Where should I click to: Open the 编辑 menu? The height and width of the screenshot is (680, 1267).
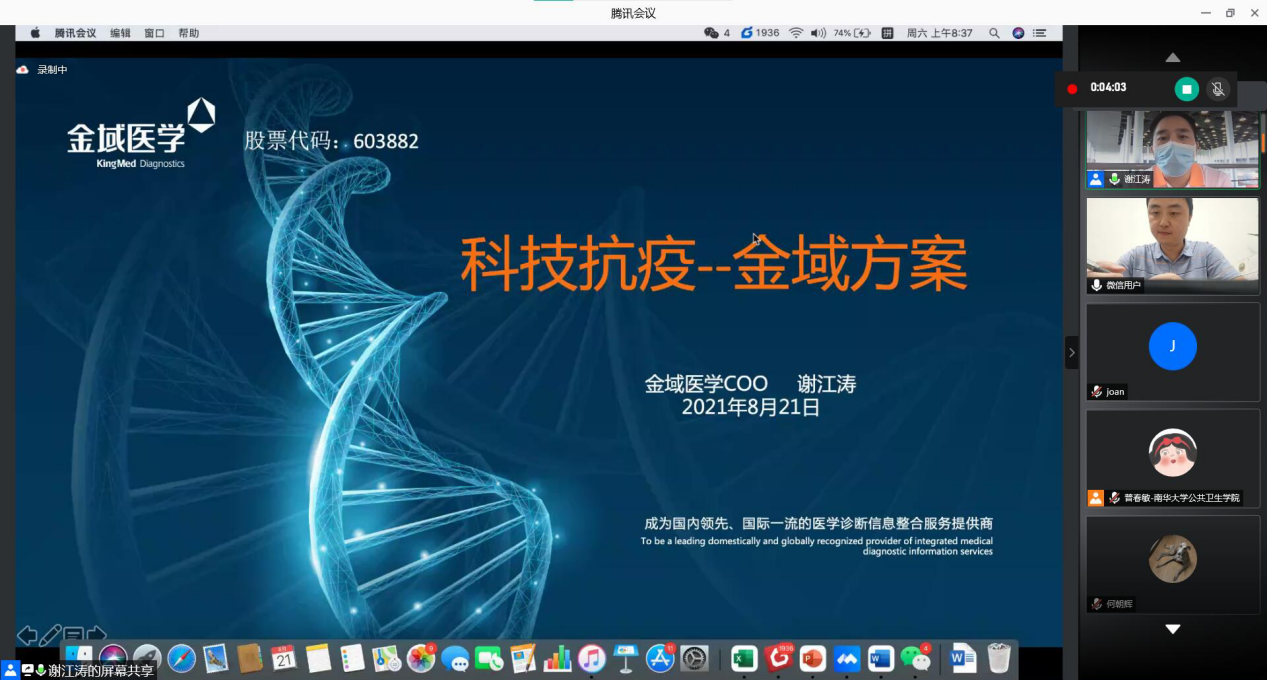[x=120, y=33]
